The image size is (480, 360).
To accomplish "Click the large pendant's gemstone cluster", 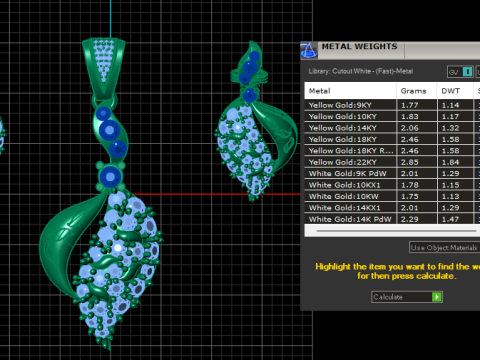I will pos(117,267).
